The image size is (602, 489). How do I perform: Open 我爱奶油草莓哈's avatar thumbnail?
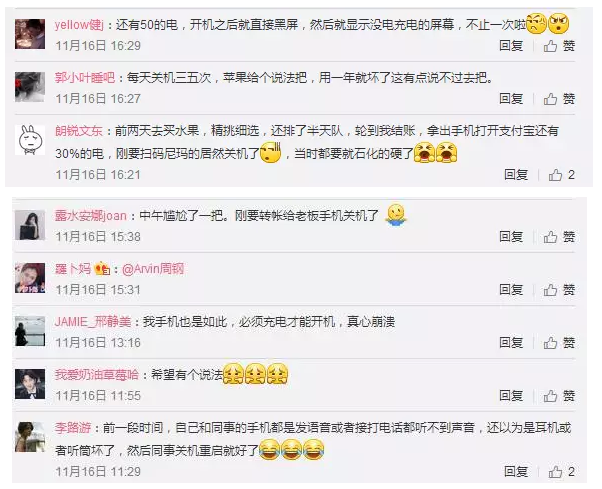pos(30,384)
